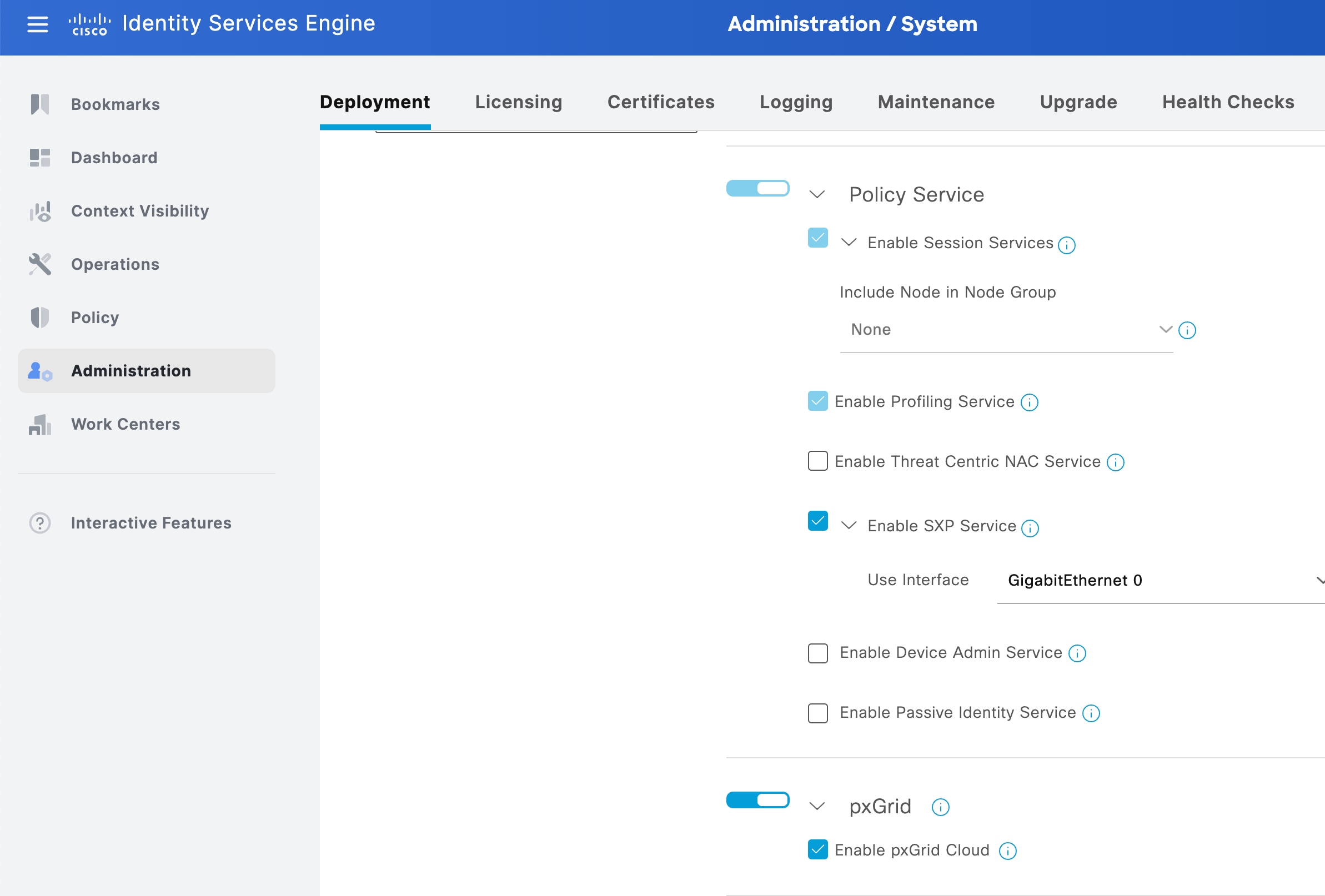Click info icon next to pxGrid heading
The width and height of the screenshot is (1325, 896).
tap(940, 807)
